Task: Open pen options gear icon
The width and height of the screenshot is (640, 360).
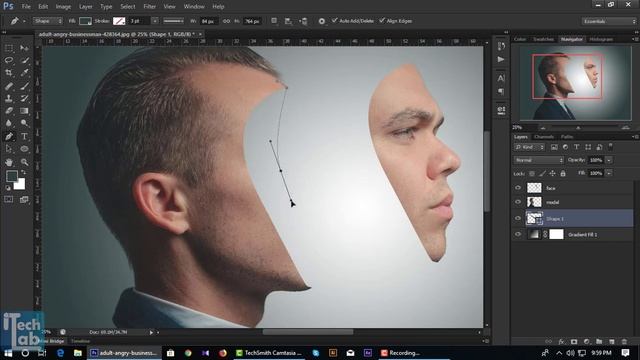Action: 322,21
